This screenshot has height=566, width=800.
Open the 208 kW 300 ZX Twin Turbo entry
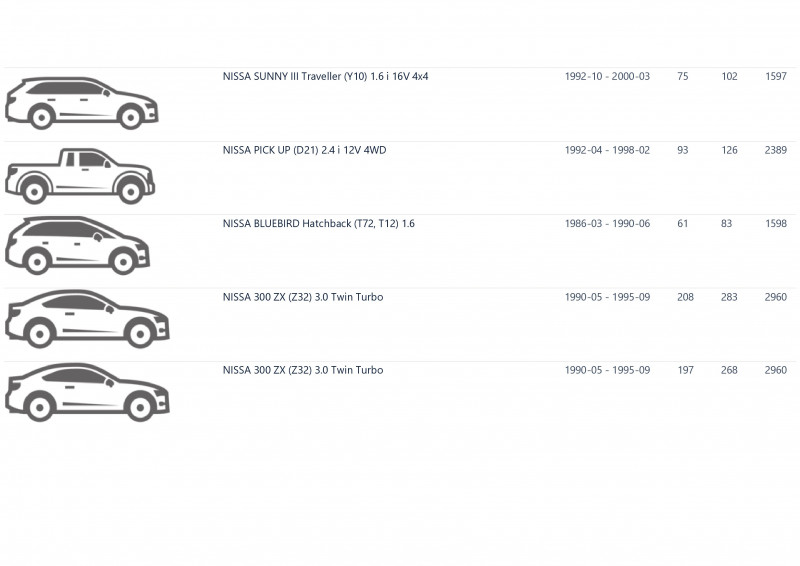point(303,297)
